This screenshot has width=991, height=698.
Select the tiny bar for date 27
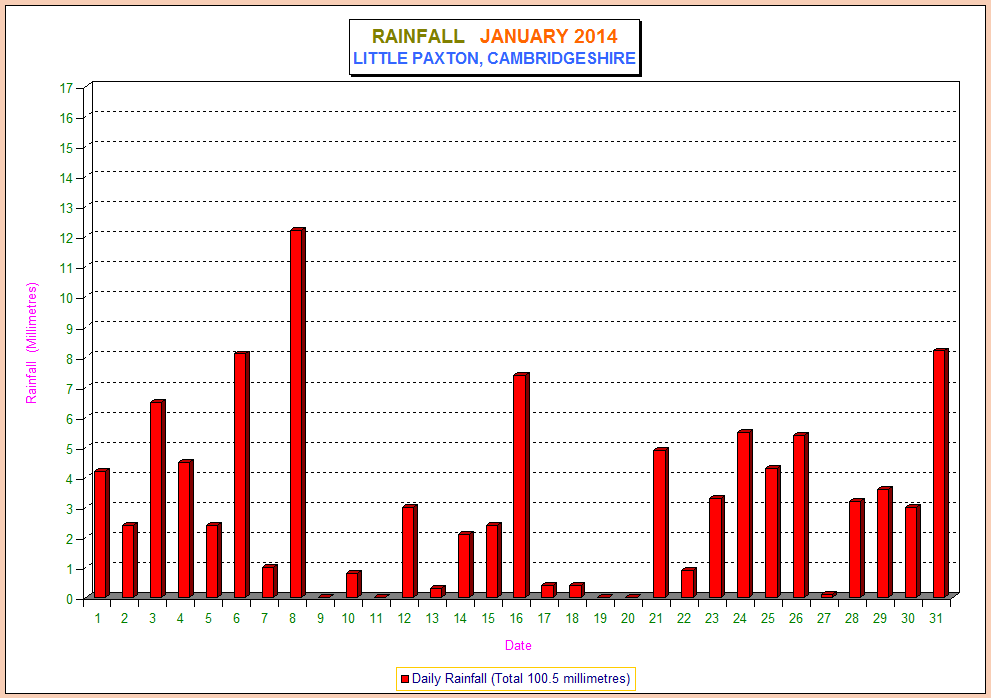point(829,595)
